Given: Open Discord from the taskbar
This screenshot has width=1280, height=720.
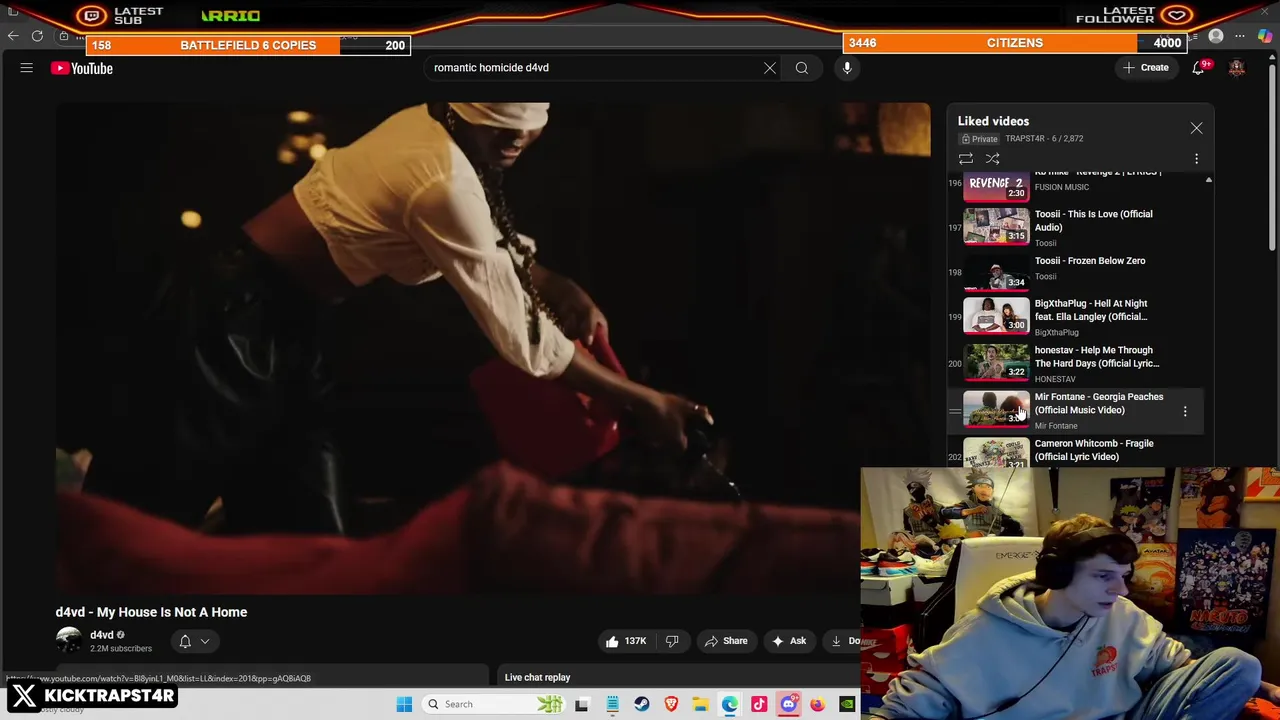Looking at the screenshot, I should tap(788, 704).
